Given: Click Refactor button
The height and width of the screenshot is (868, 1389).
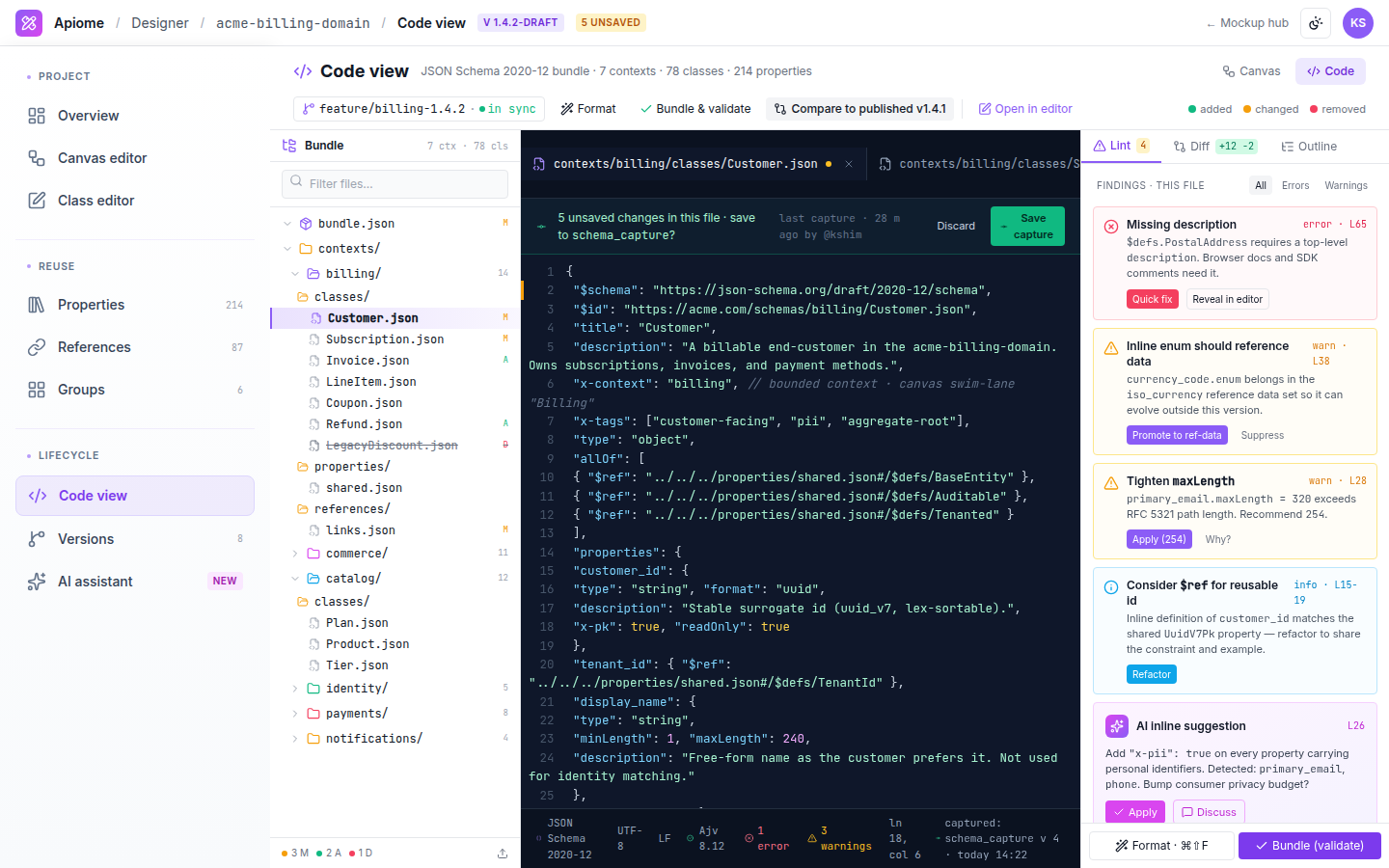Looking at the screenshot, I should (x=1152, y=674).
